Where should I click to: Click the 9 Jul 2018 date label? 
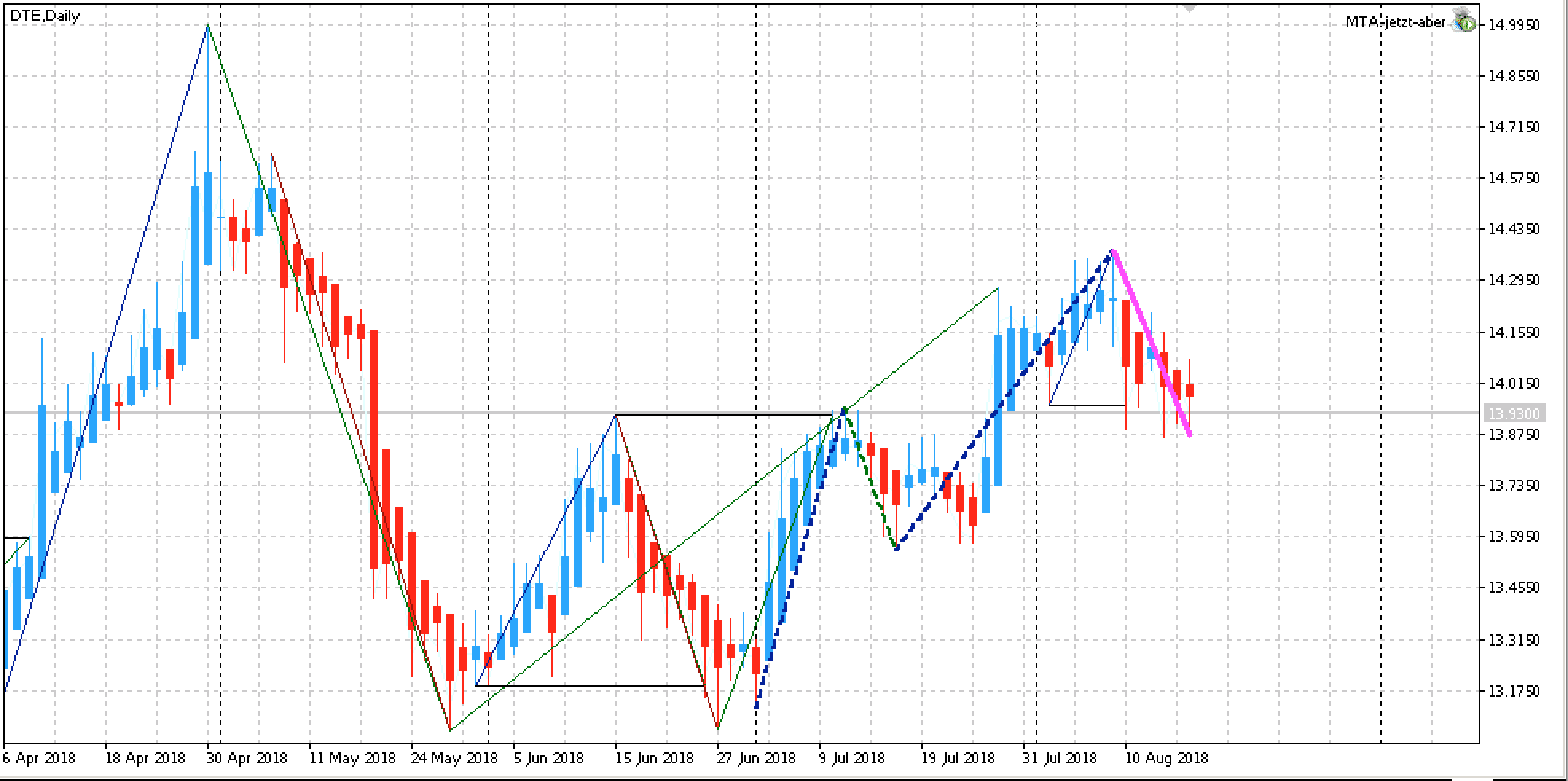[x=852, y=758]
